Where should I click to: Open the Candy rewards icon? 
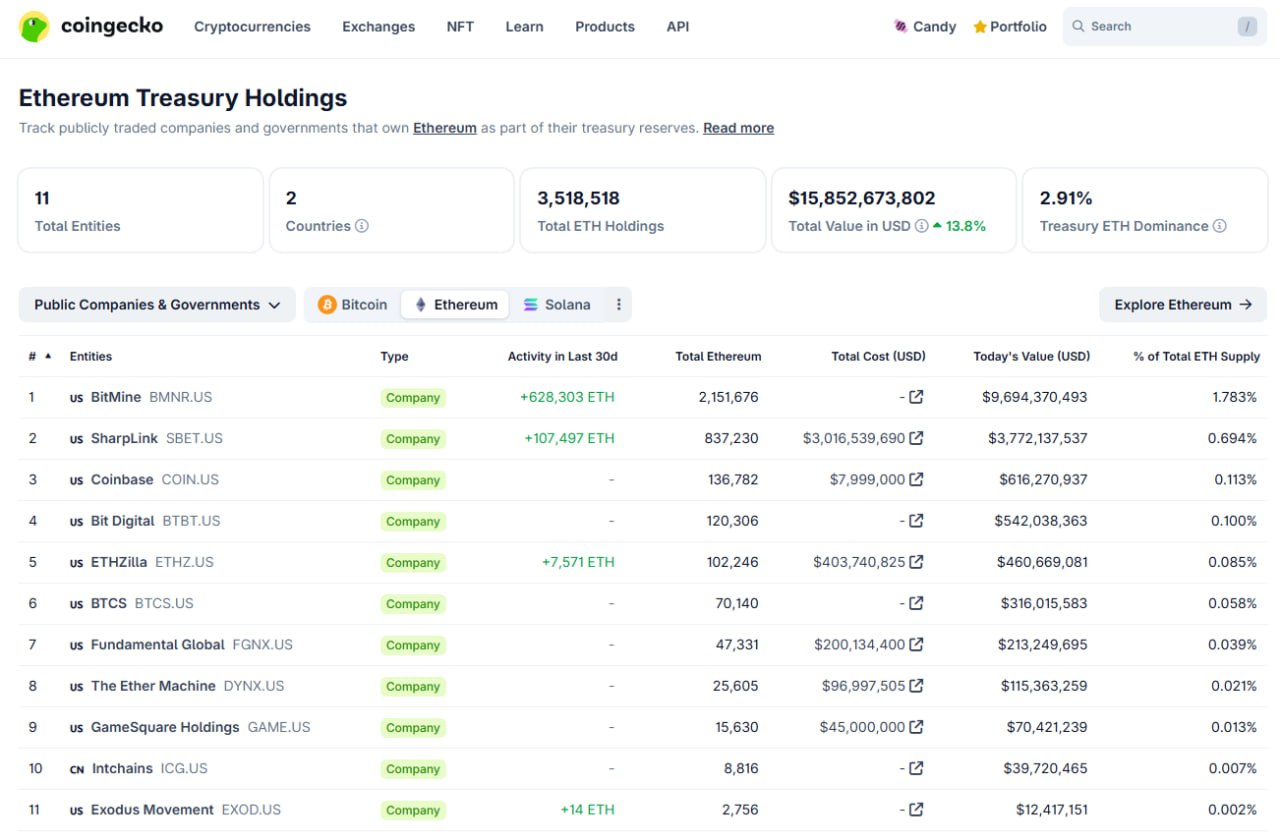(x=900, y=27)
